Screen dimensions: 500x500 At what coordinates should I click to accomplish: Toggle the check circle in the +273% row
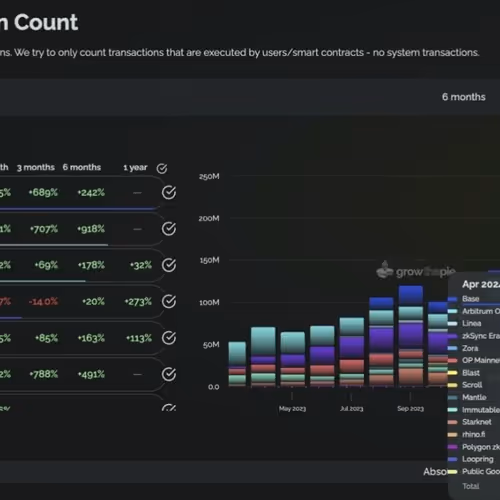169,301
